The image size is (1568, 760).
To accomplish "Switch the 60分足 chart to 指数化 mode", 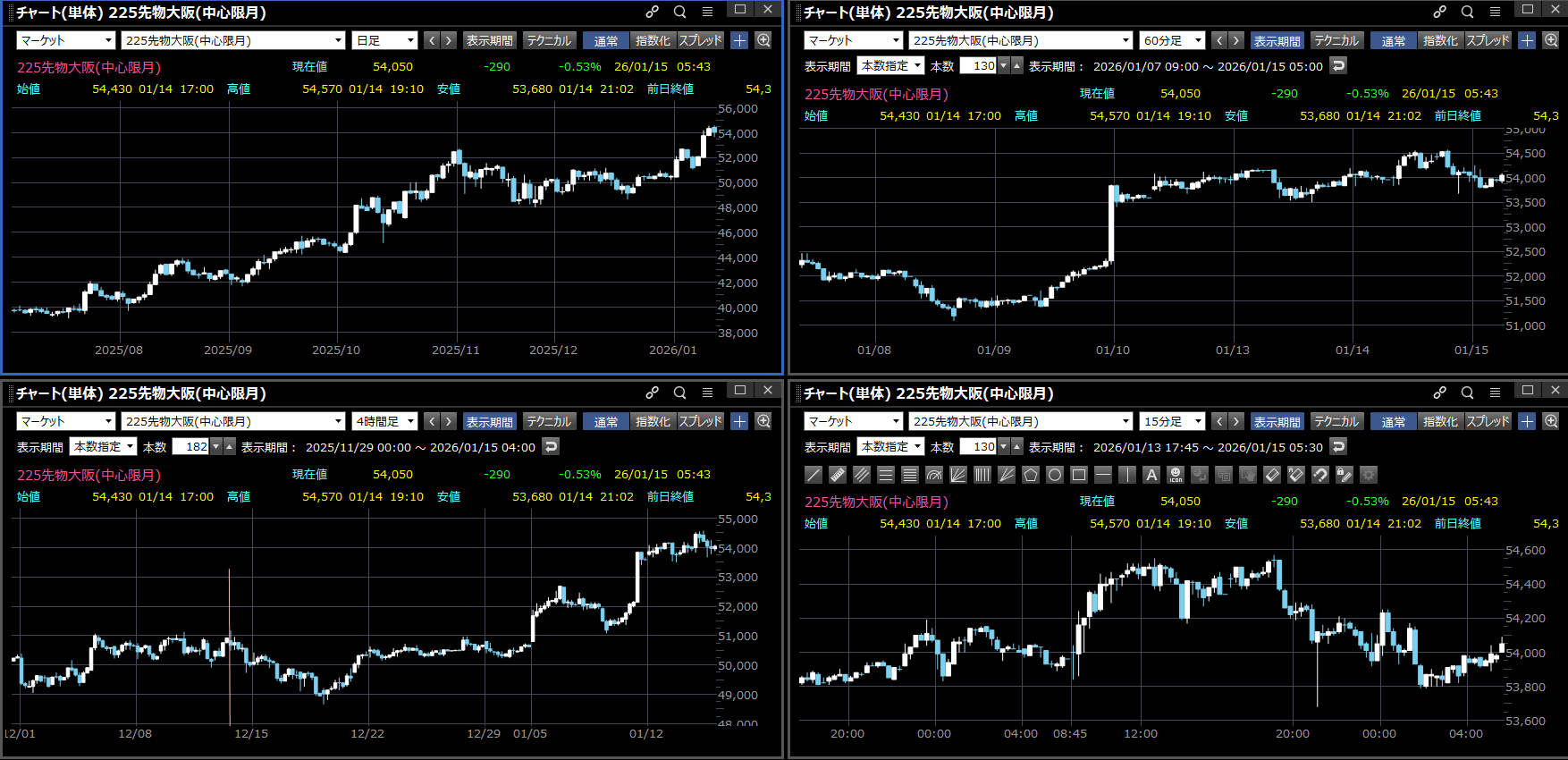I will point(1440,40).
